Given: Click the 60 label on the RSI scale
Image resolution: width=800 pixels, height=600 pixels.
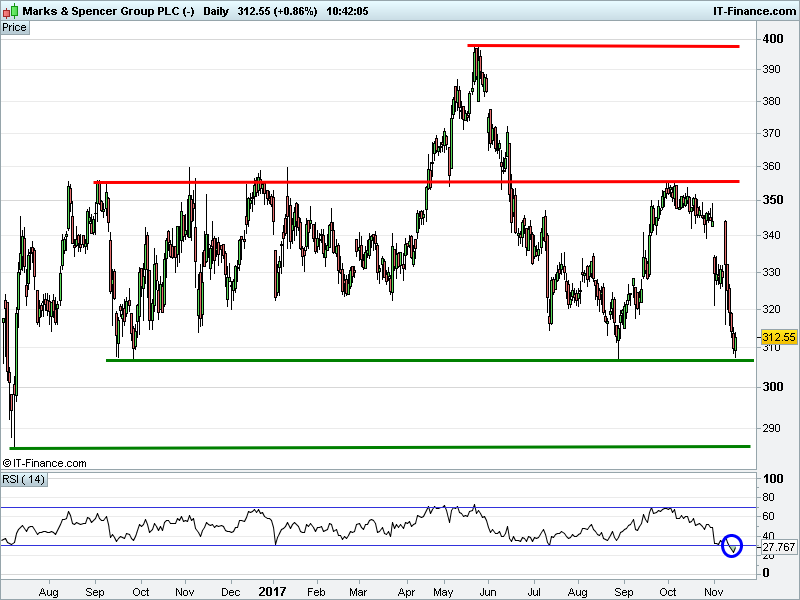Looking at the screenshot, I should click(768, 516).
